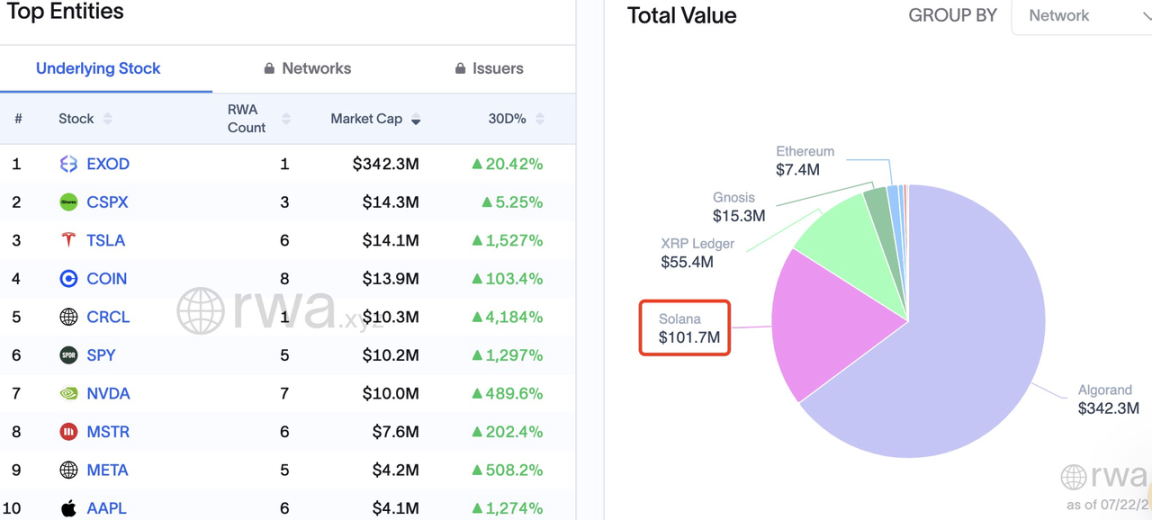Click the MSTR red logo icon

pos(68,432)
